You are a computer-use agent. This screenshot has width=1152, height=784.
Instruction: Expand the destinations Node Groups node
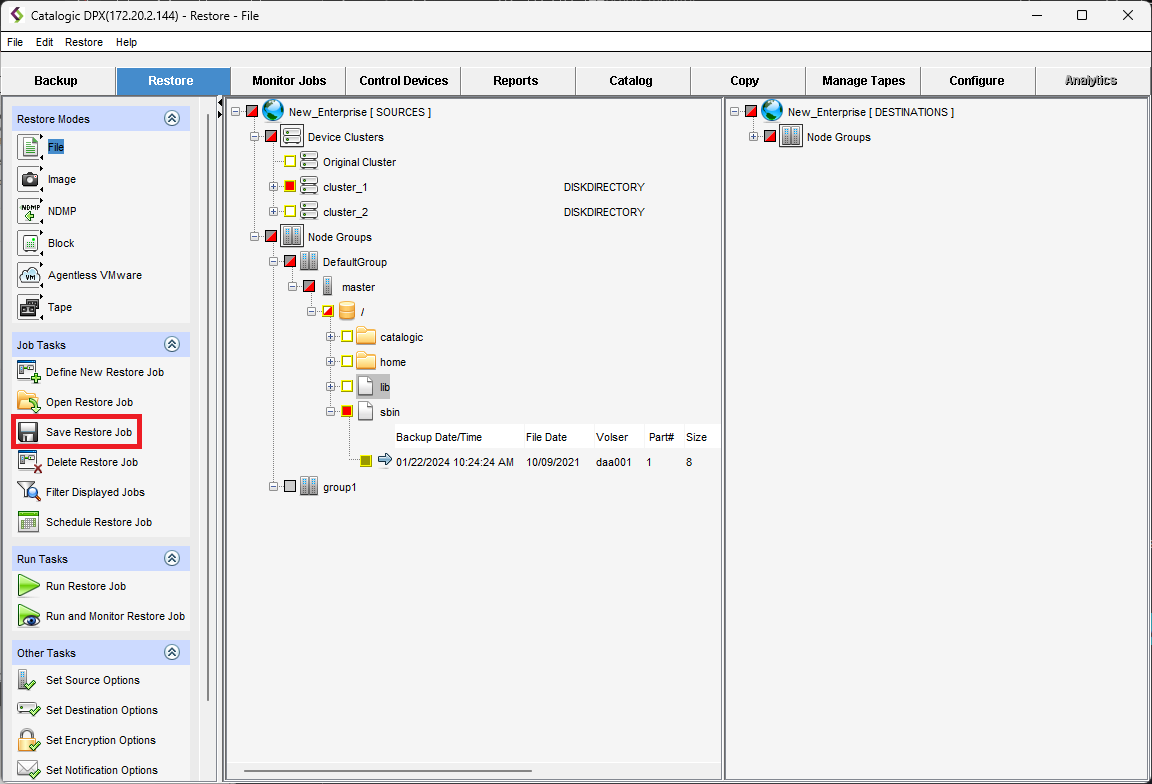click(753, 137)
